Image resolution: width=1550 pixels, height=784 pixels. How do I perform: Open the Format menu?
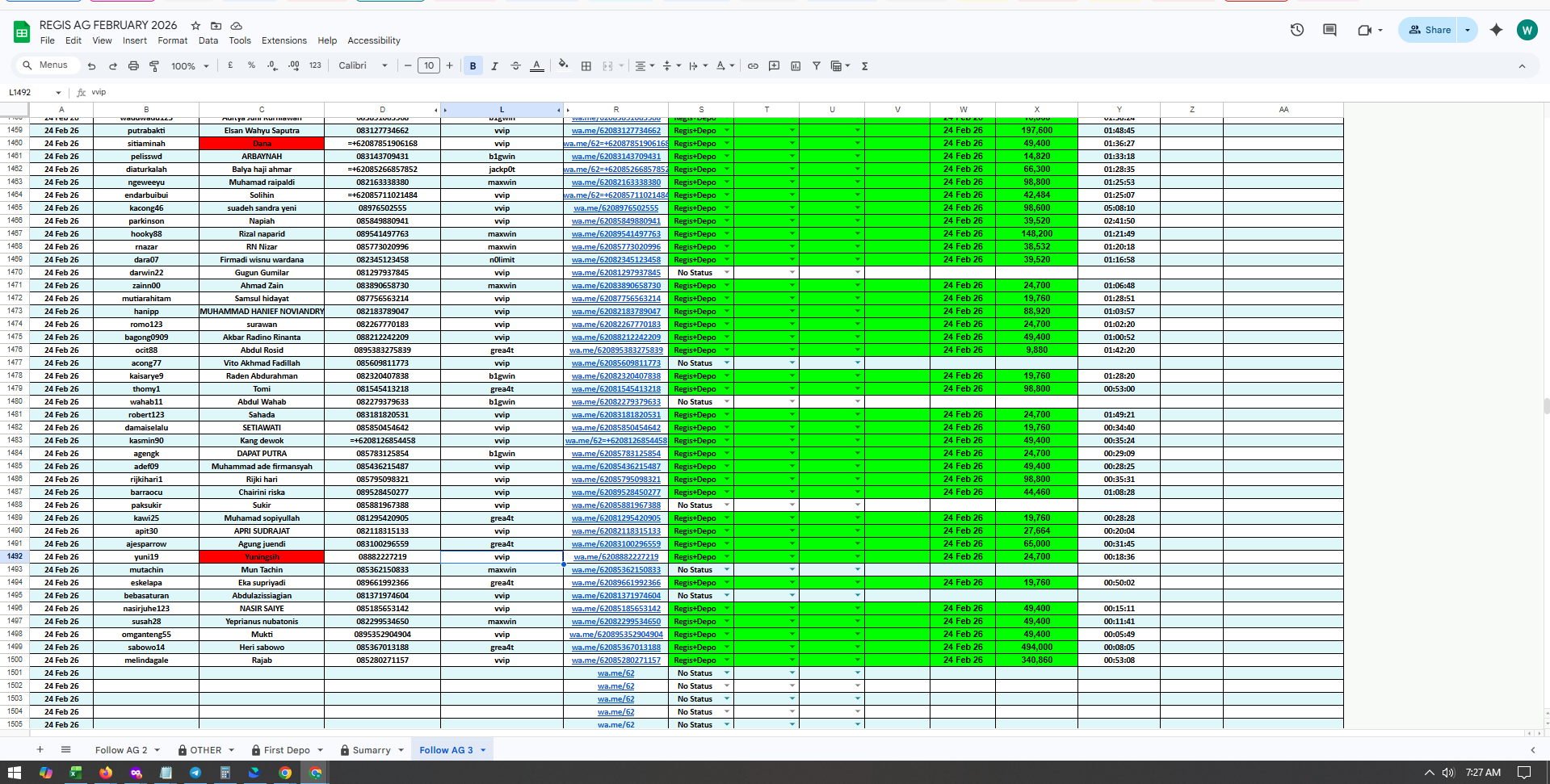pyautogui.click(x=172, y=40)
